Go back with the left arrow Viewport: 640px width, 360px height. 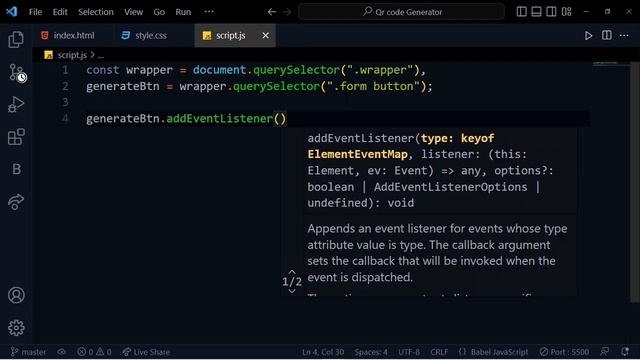click(271, 12)
